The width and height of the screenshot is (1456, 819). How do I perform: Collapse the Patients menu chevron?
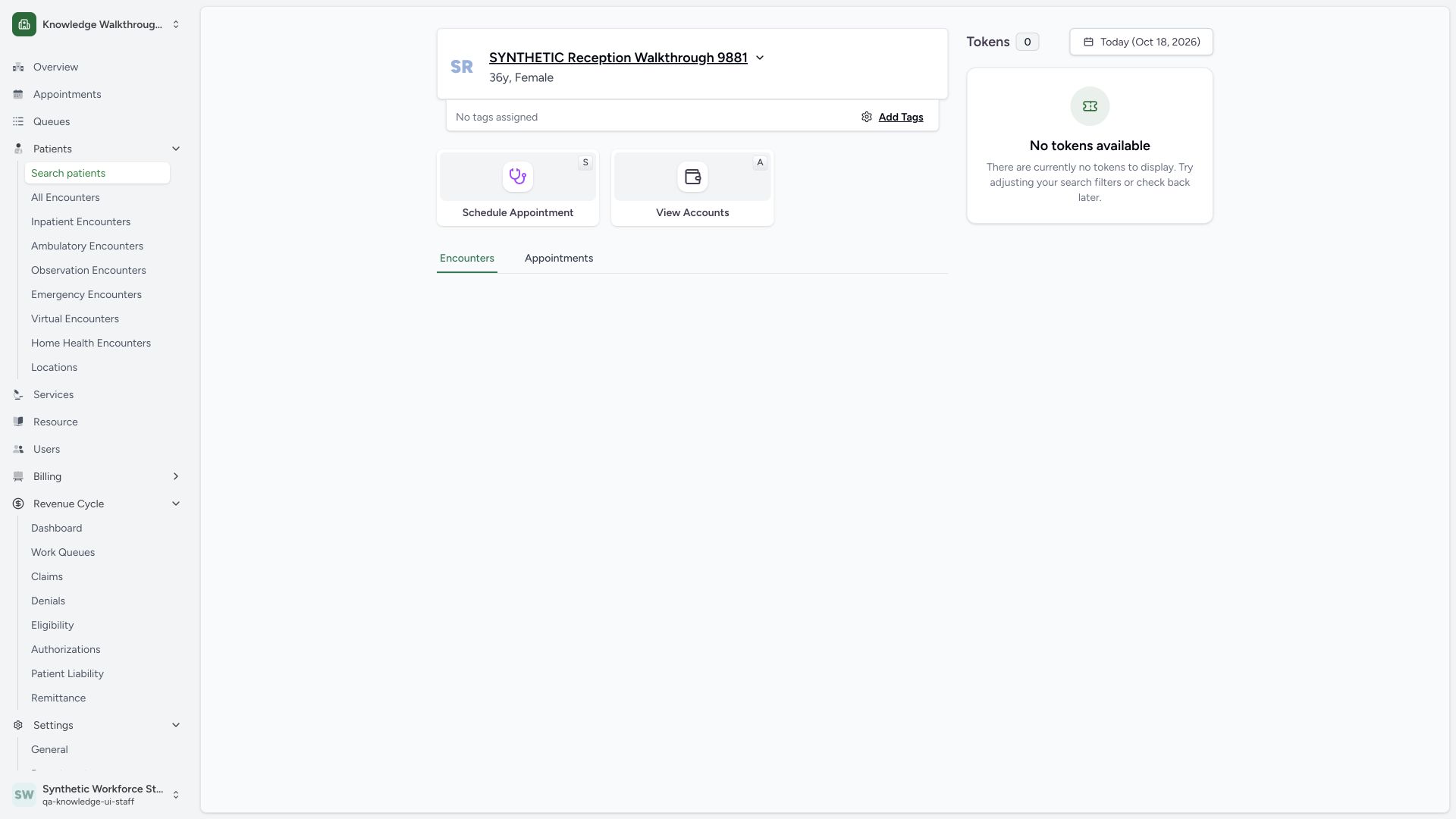[176, 149]
